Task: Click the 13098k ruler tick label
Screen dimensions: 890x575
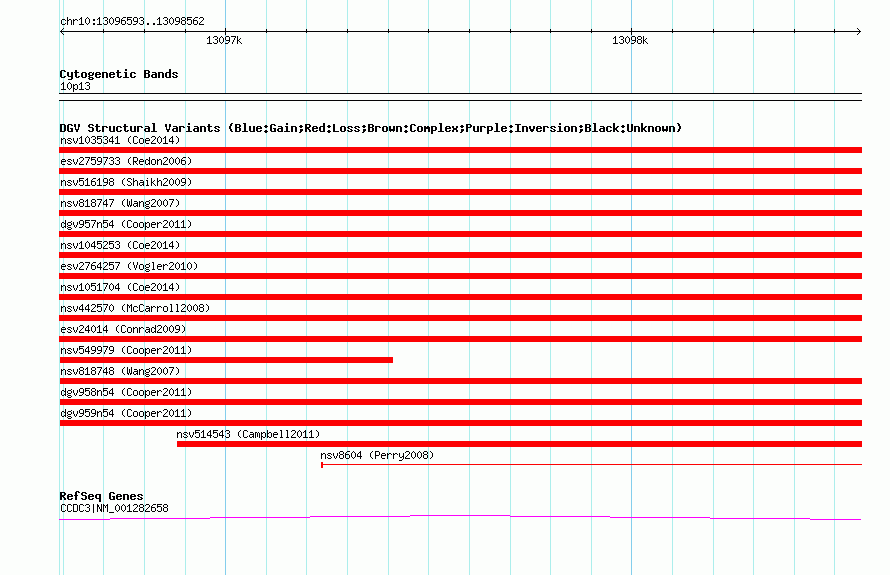Action: click(x=630, y=40)
